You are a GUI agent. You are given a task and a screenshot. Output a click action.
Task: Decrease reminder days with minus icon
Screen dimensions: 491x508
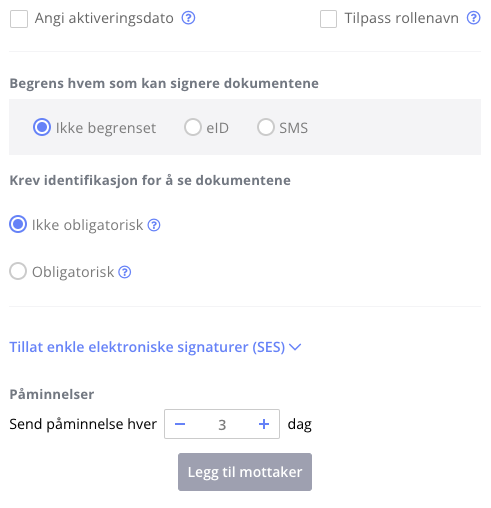pos(180,424)
